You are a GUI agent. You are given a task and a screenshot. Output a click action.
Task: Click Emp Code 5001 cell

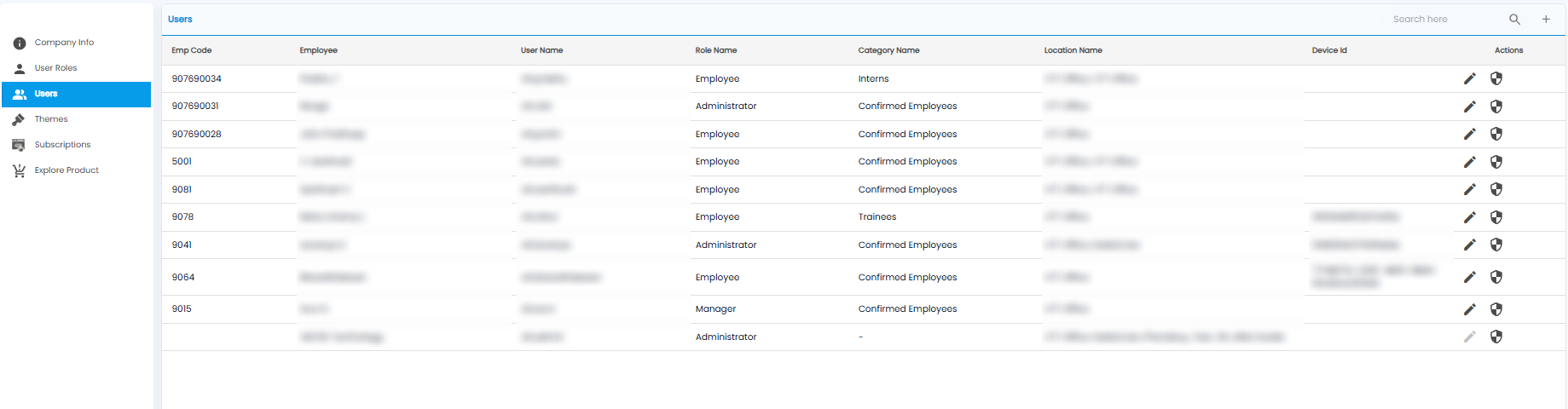pyautogui.click(x=182, y=161)
